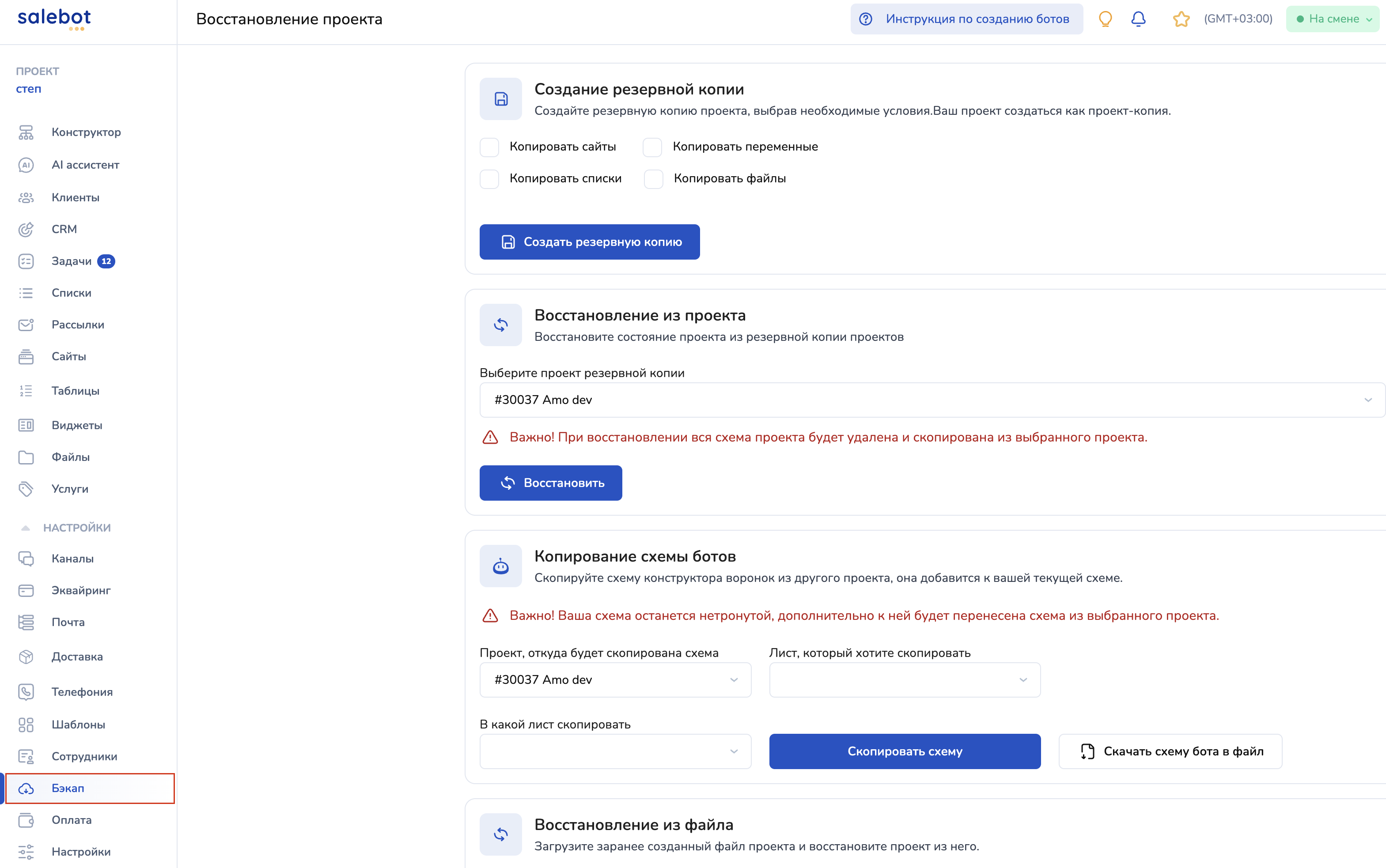Expand the На смене status dropdown
This screenshot has height=868, width=1386.
(1332, 19)
